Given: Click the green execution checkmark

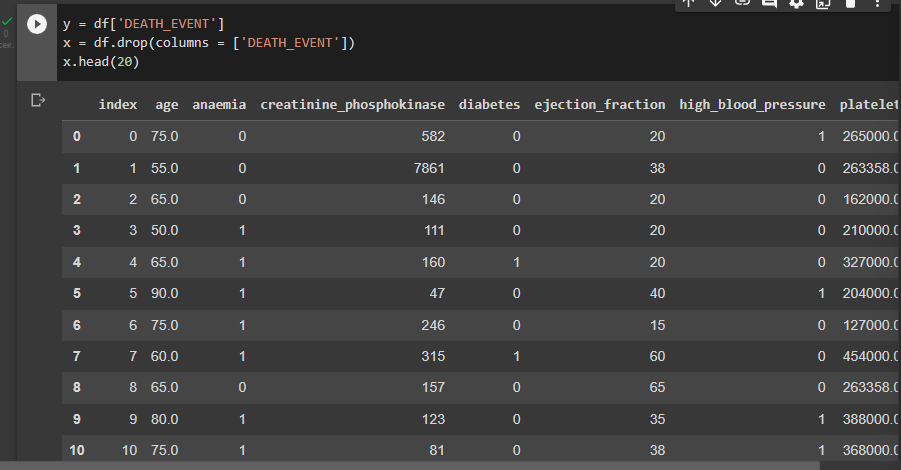Looking at the screenshot, I should coord(7,22).
